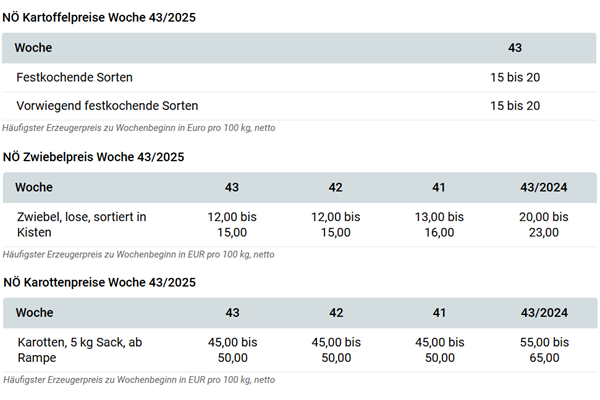Select the Woche header in the potato table

[33, 47]
